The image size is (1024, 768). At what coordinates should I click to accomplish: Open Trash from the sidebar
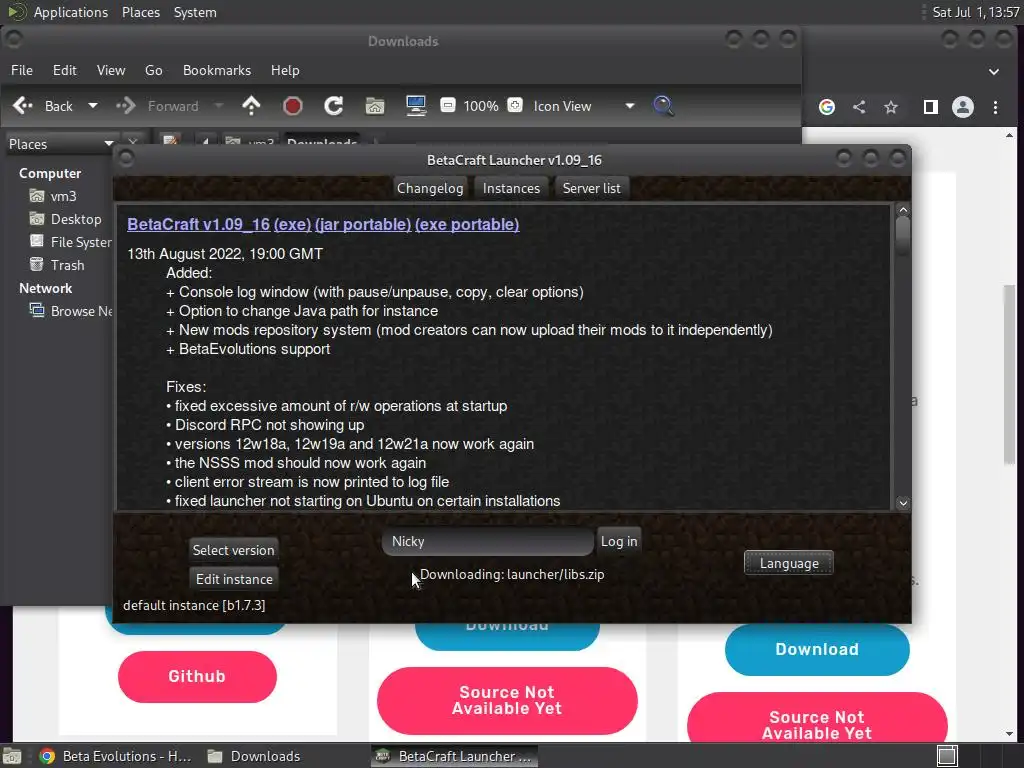[x=57, y=264]
